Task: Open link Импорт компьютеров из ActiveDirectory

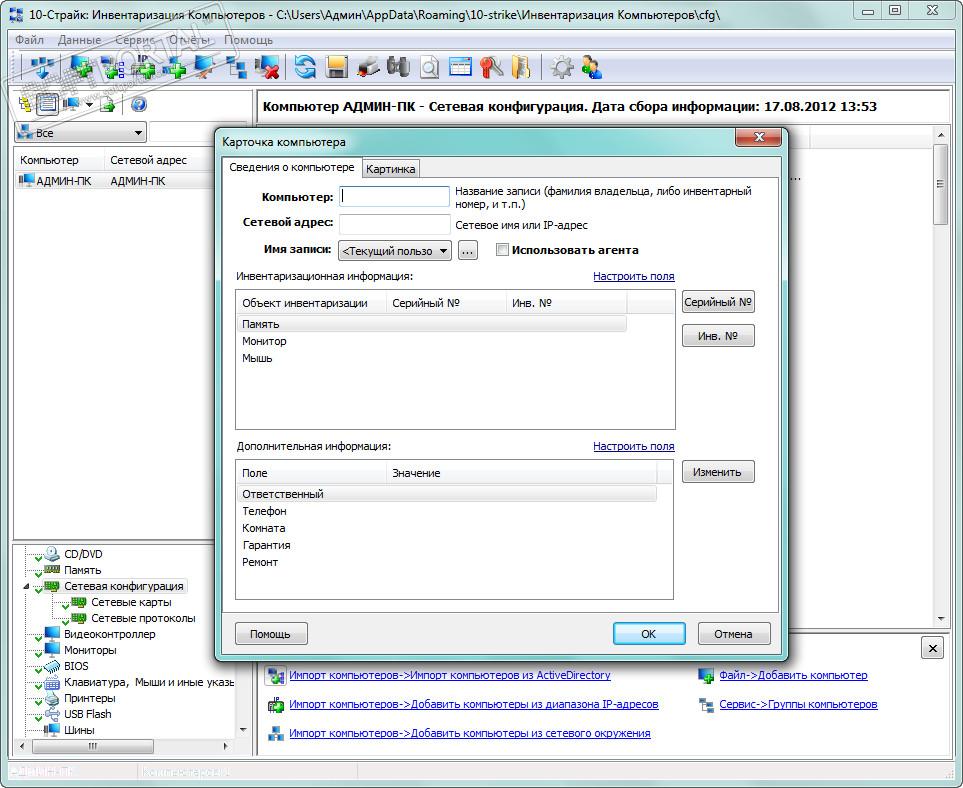Action: (450, 676)
